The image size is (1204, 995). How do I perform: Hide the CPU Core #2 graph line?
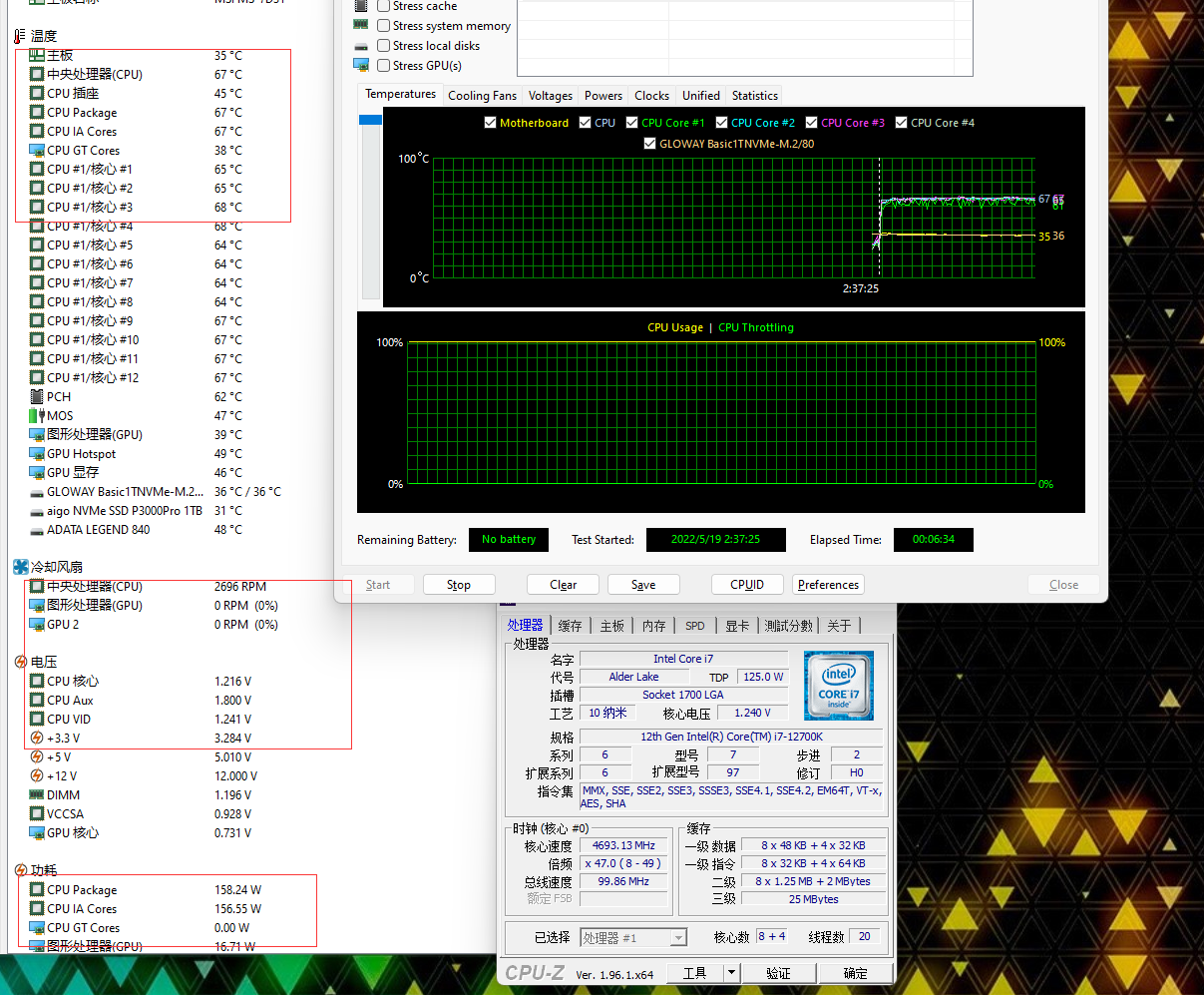[x=721, y=123]
